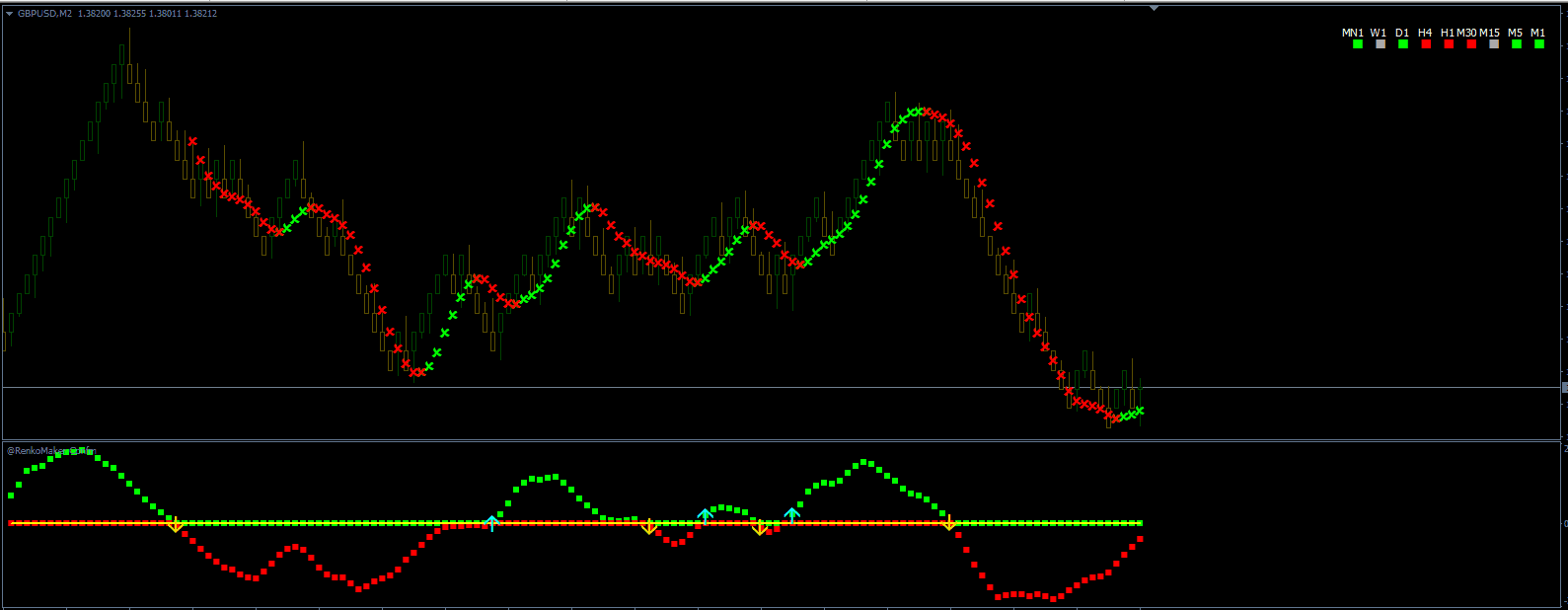Select the red M30 timeframe square

pyautogui.click(x=1471, y=43)
